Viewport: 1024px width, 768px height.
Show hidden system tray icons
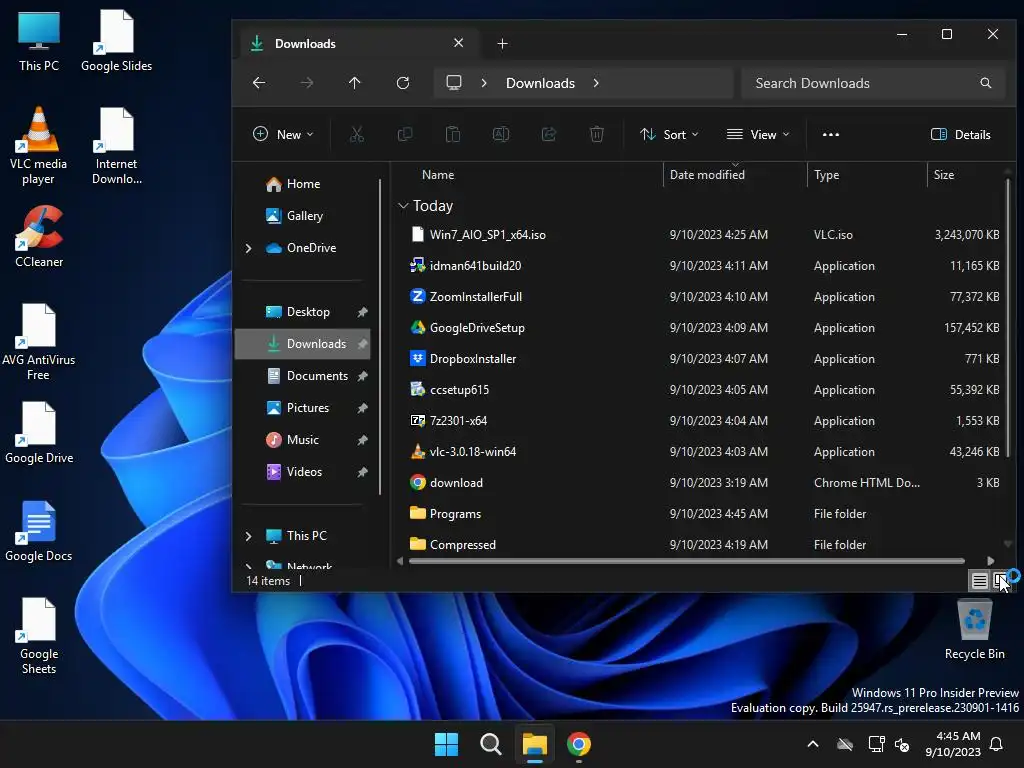click(813, 744)
